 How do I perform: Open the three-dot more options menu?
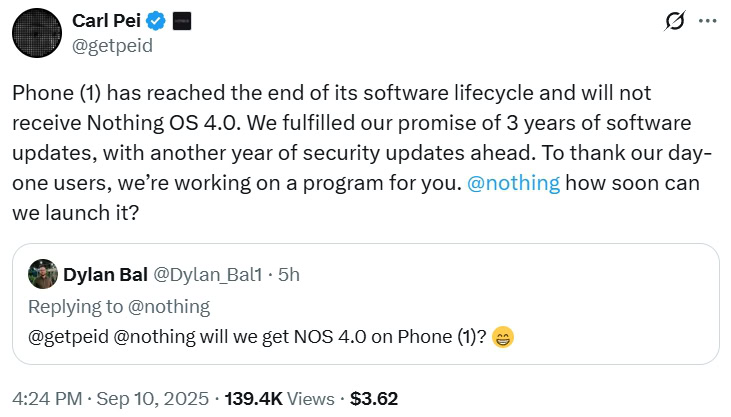(706, 21)
